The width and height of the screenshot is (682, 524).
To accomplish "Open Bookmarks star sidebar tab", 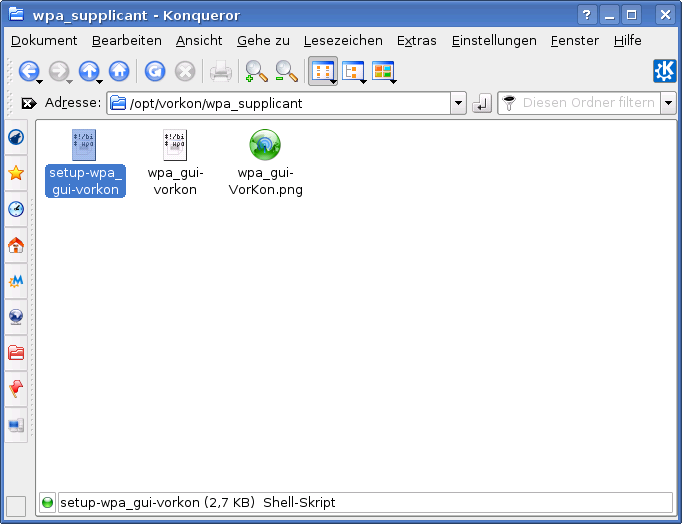I will pyautogui.click(x=16, y=173).
